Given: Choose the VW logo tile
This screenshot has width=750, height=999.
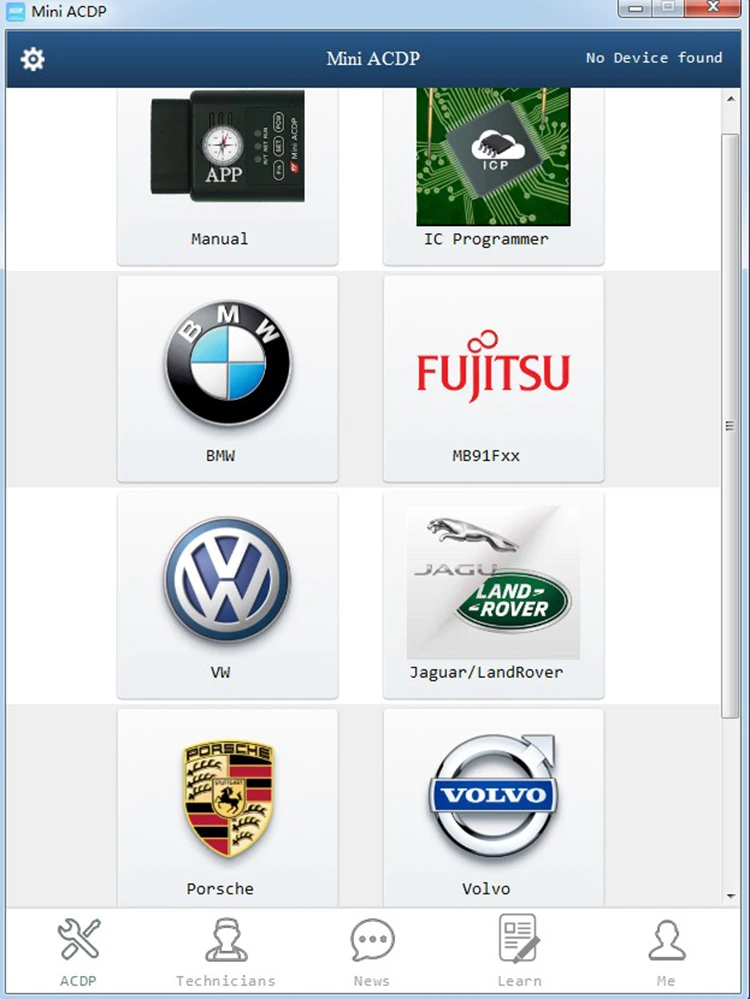Looking at the screenshot, I should 227,596.
